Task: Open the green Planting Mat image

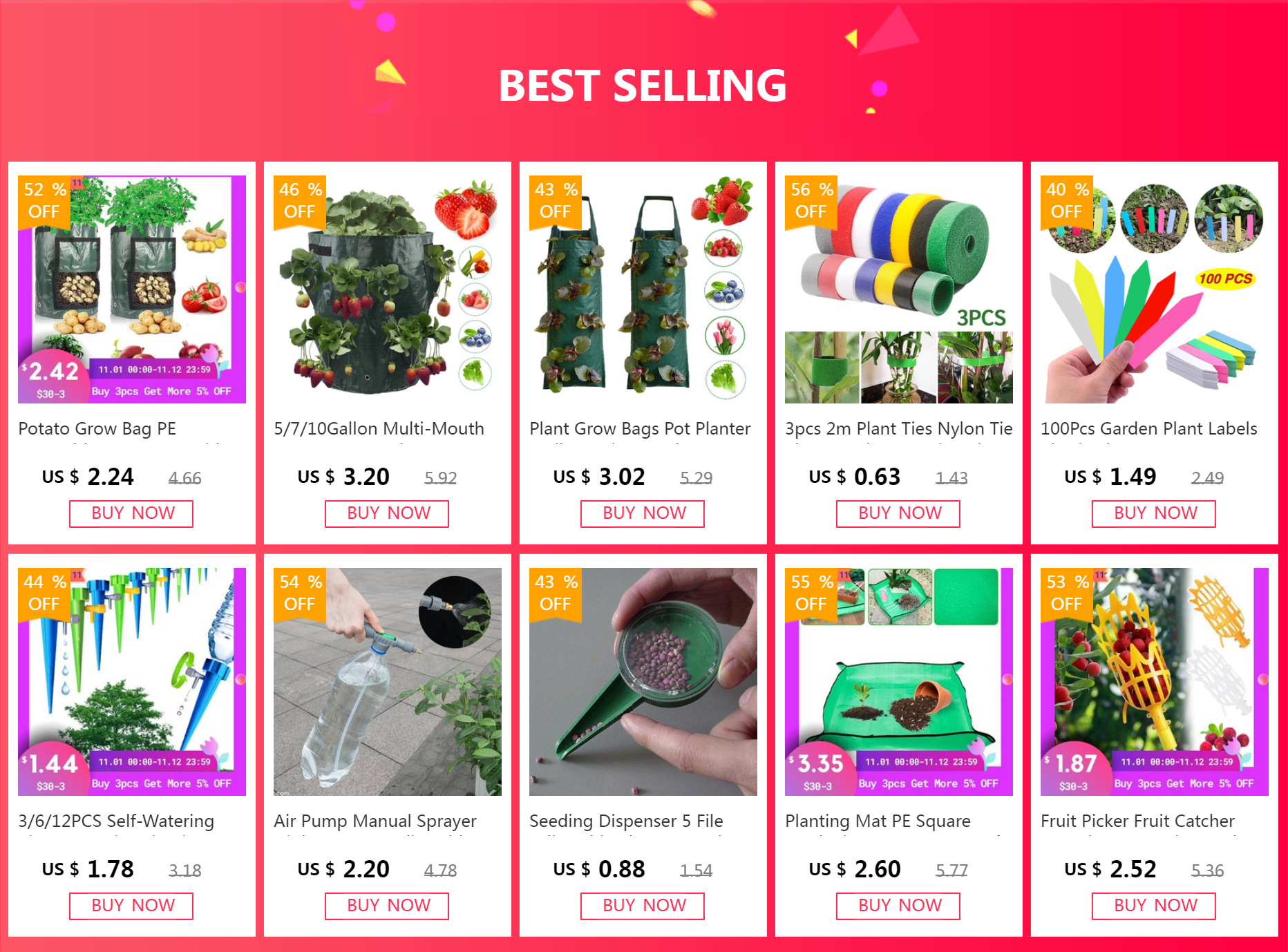Action: (x=899, y=682)
